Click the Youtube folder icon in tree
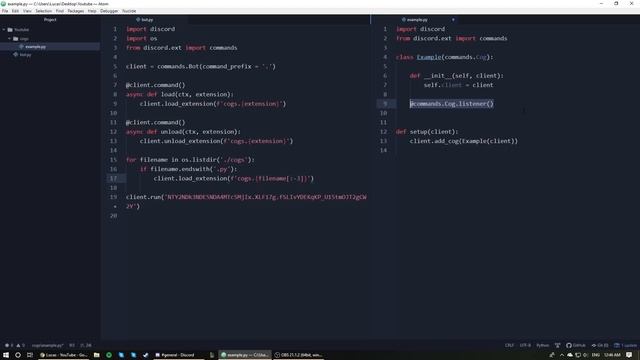 pyautogui.click(x=10, y=30)
